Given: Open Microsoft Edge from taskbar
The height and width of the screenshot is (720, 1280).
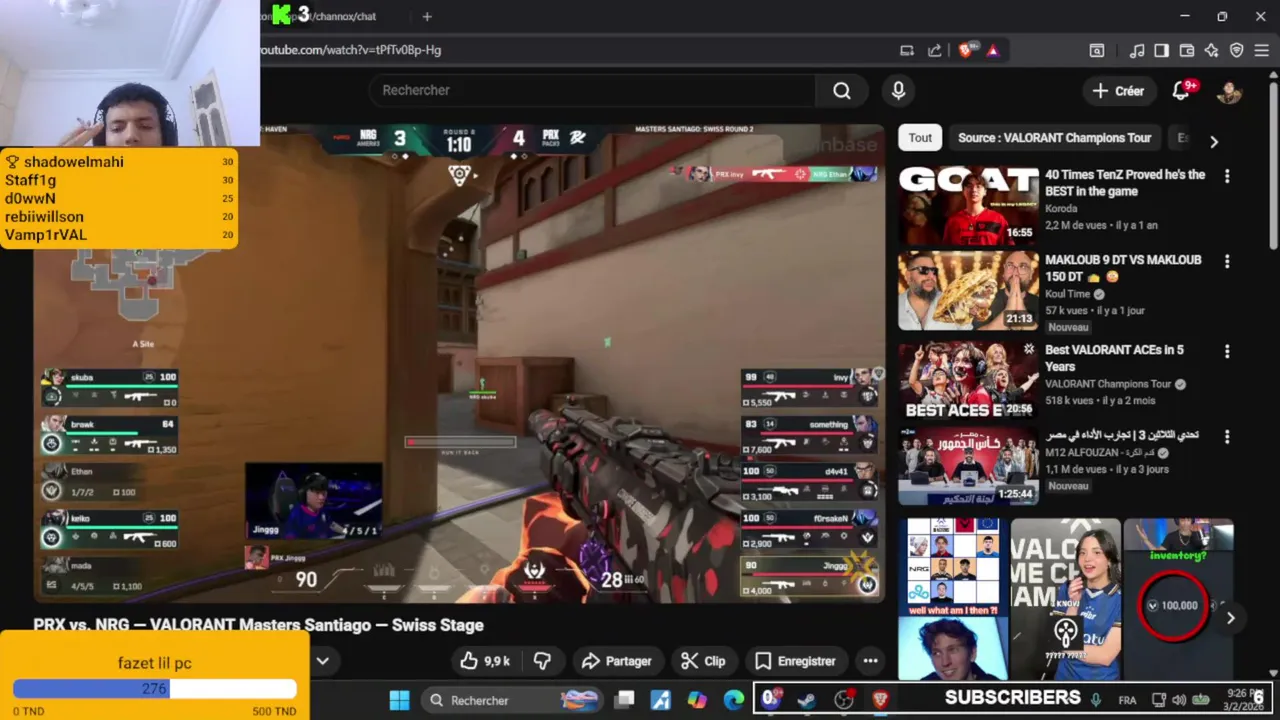Looking at the screenshot, I should [733, 700].
